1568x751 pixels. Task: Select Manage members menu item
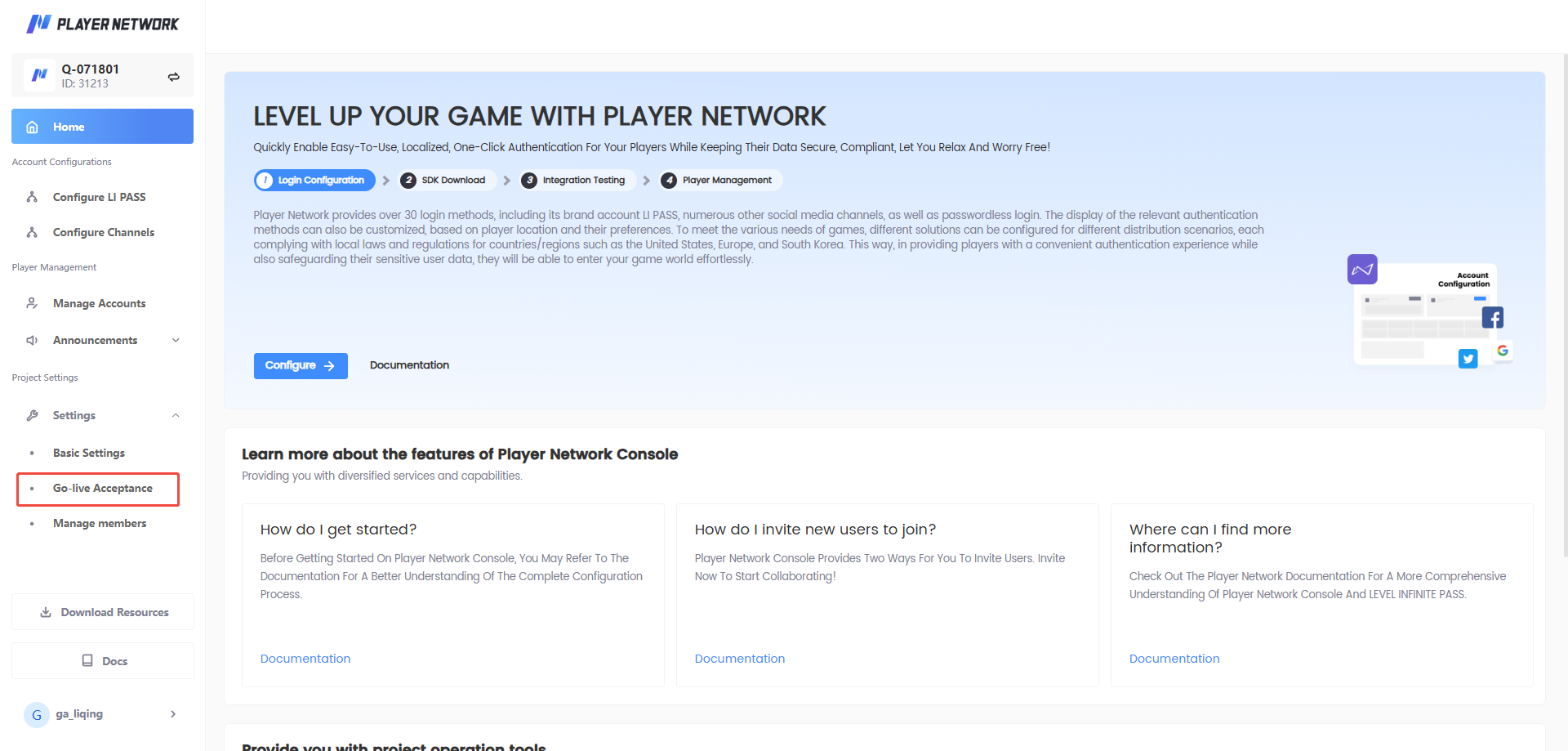tap(100, 523)
